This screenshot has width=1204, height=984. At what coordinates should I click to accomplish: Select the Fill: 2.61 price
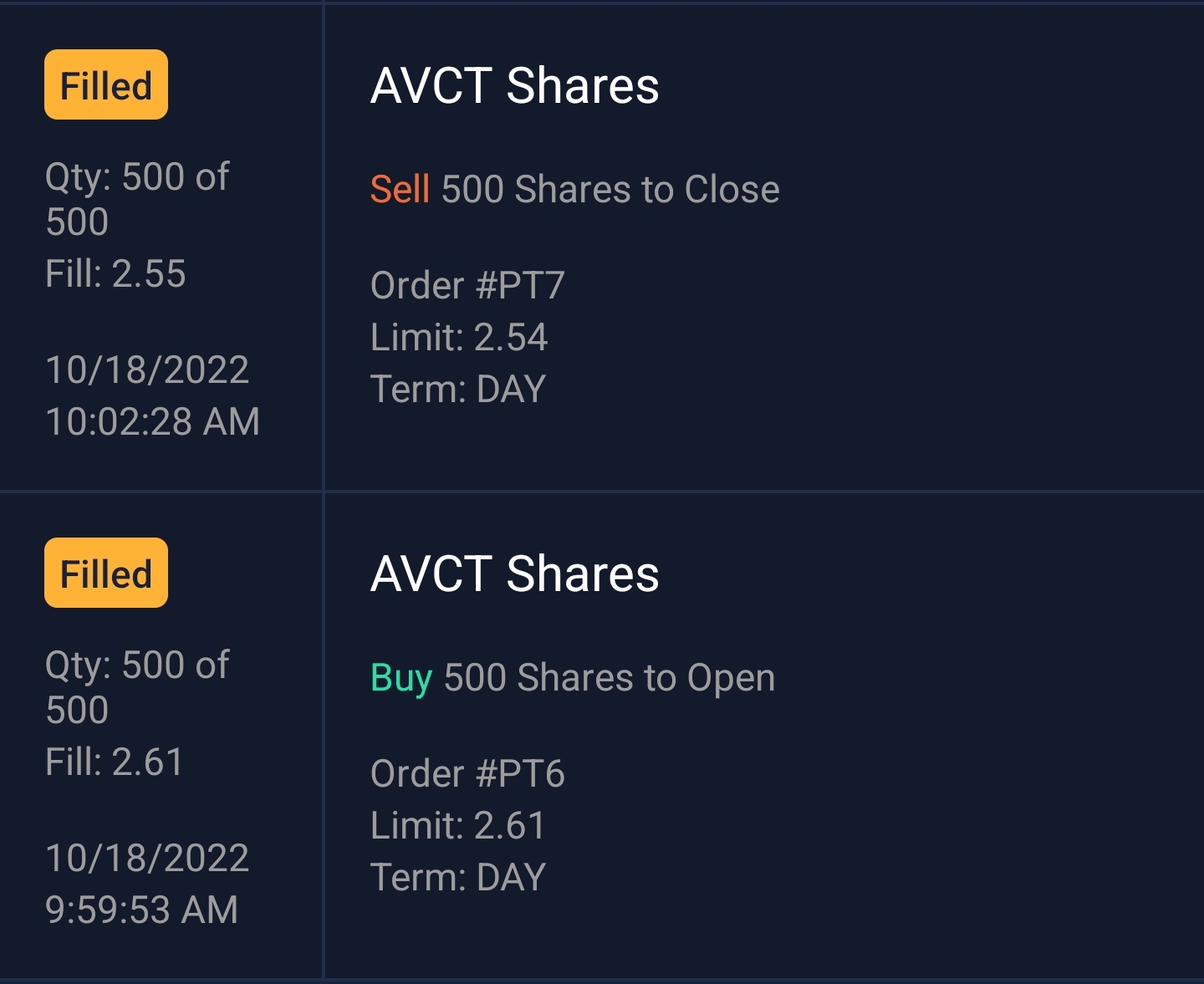coord(115,762)
